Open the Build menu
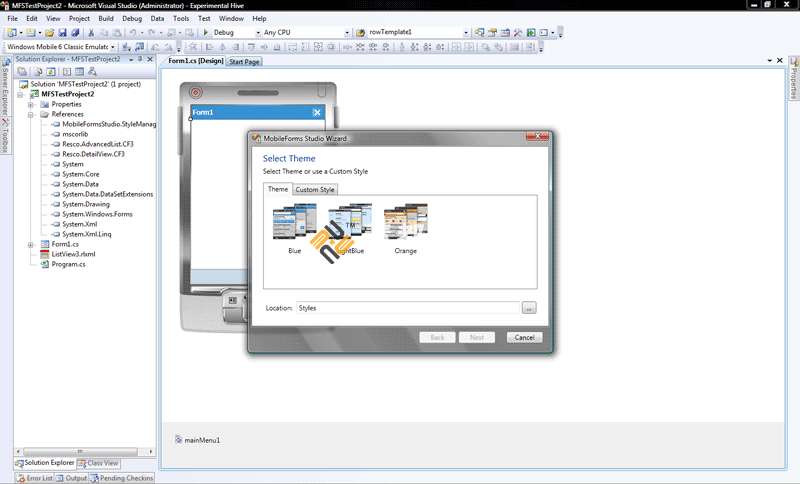This screenshot has height=484, width=800. coord(106,18)
